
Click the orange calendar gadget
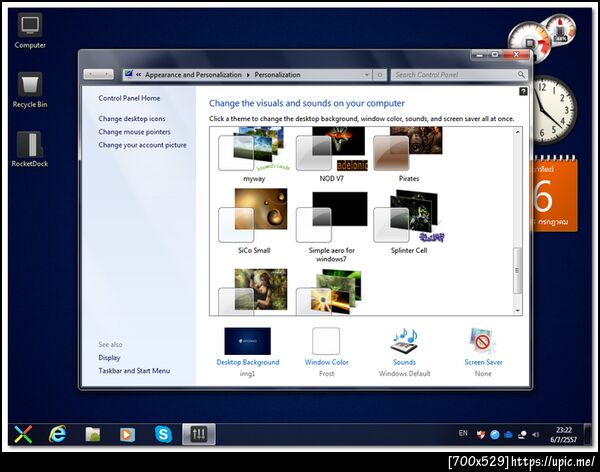[554, 193]
